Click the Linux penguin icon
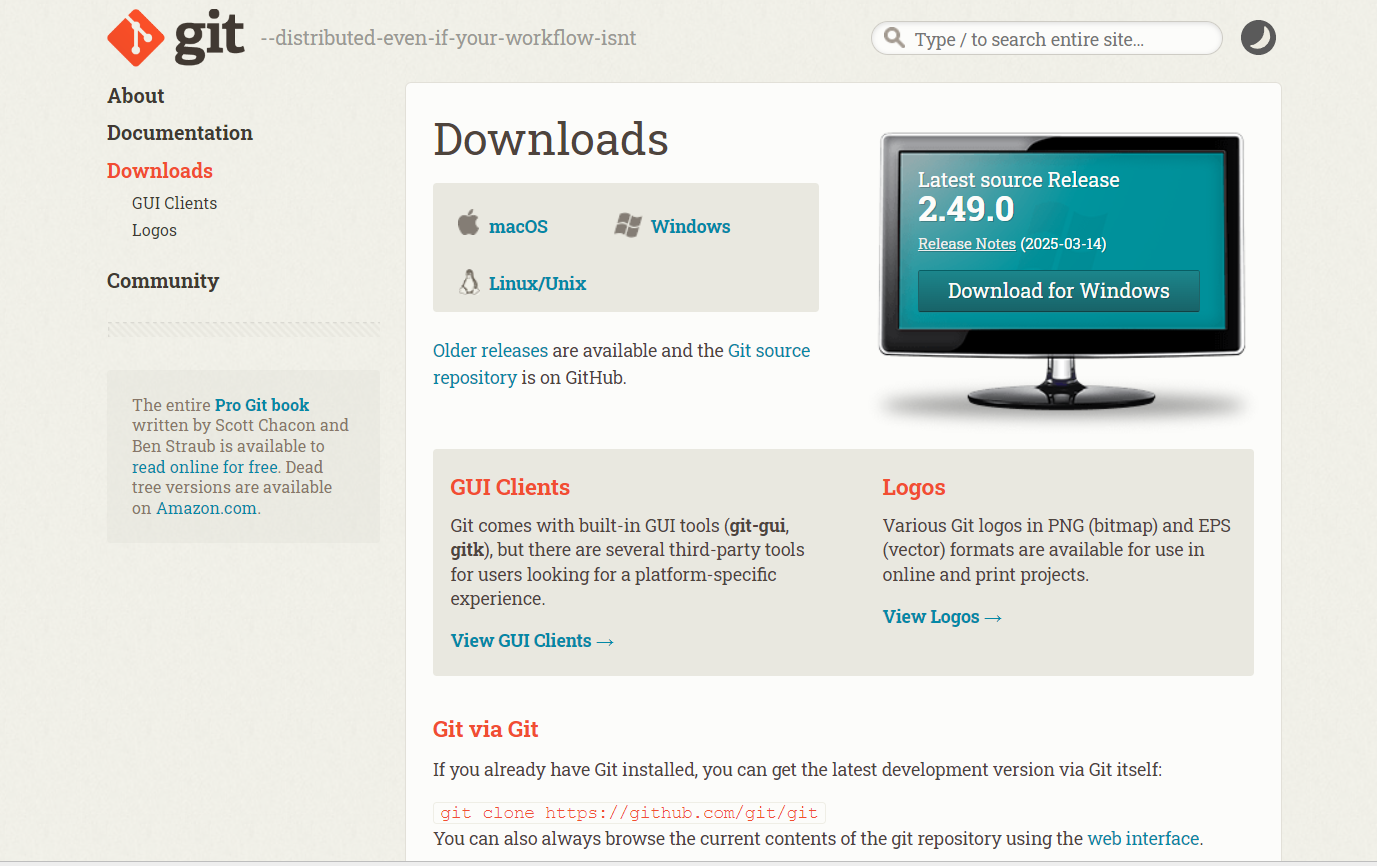 (x=469, y=282)
